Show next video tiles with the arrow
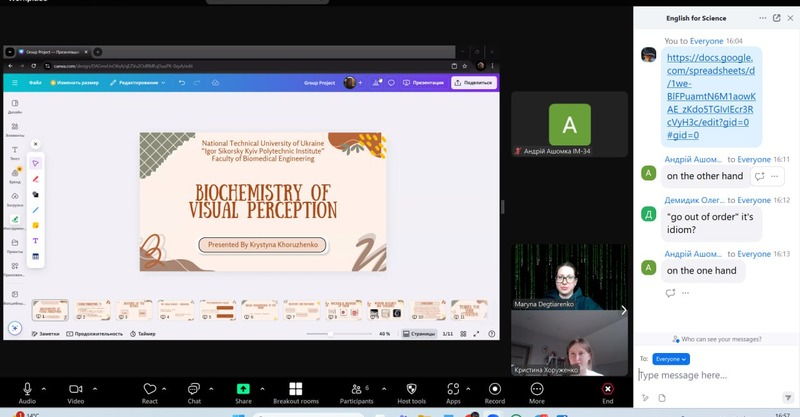800x417 pixels. (x=623, y=310)
